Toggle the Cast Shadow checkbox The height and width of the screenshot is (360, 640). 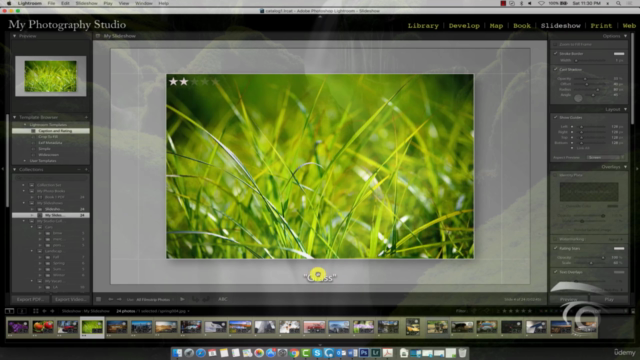[556, 69]
